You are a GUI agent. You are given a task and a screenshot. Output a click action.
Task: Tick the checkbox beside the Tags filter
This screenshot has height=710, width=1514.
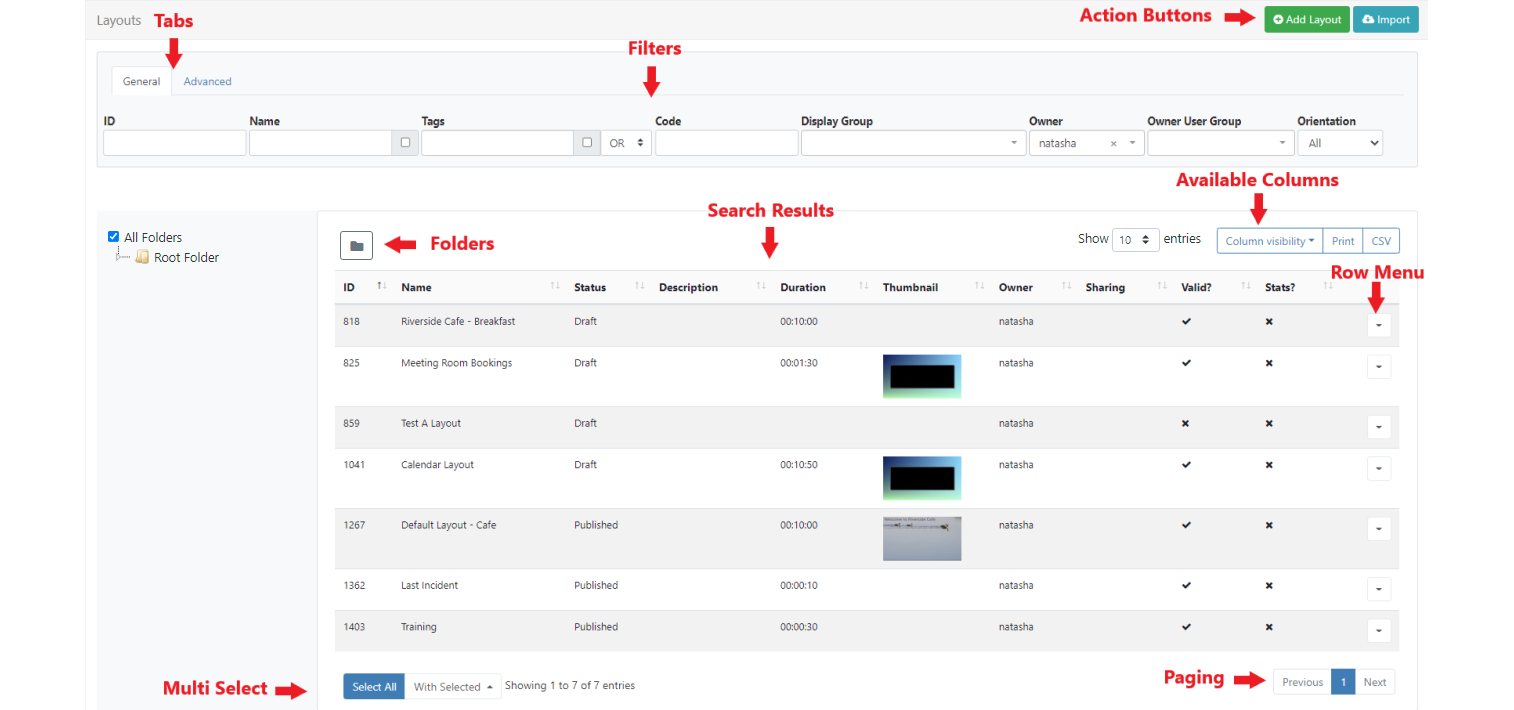click(587, 143)
